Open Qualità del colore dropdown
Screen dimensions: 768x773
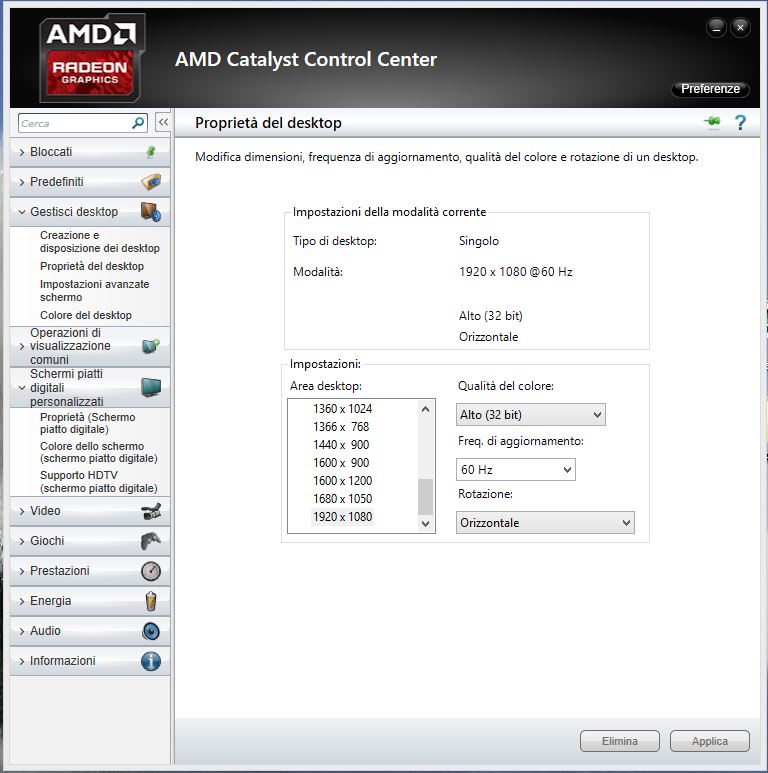pyautogui.click(x=530, y=415)
